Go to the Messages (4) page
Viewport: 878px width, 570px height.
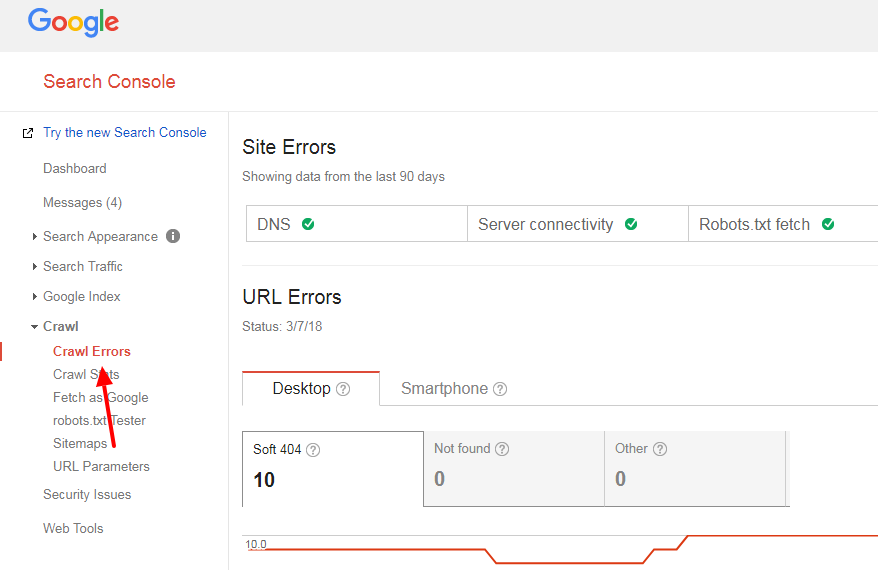click(x=82, y=203)
